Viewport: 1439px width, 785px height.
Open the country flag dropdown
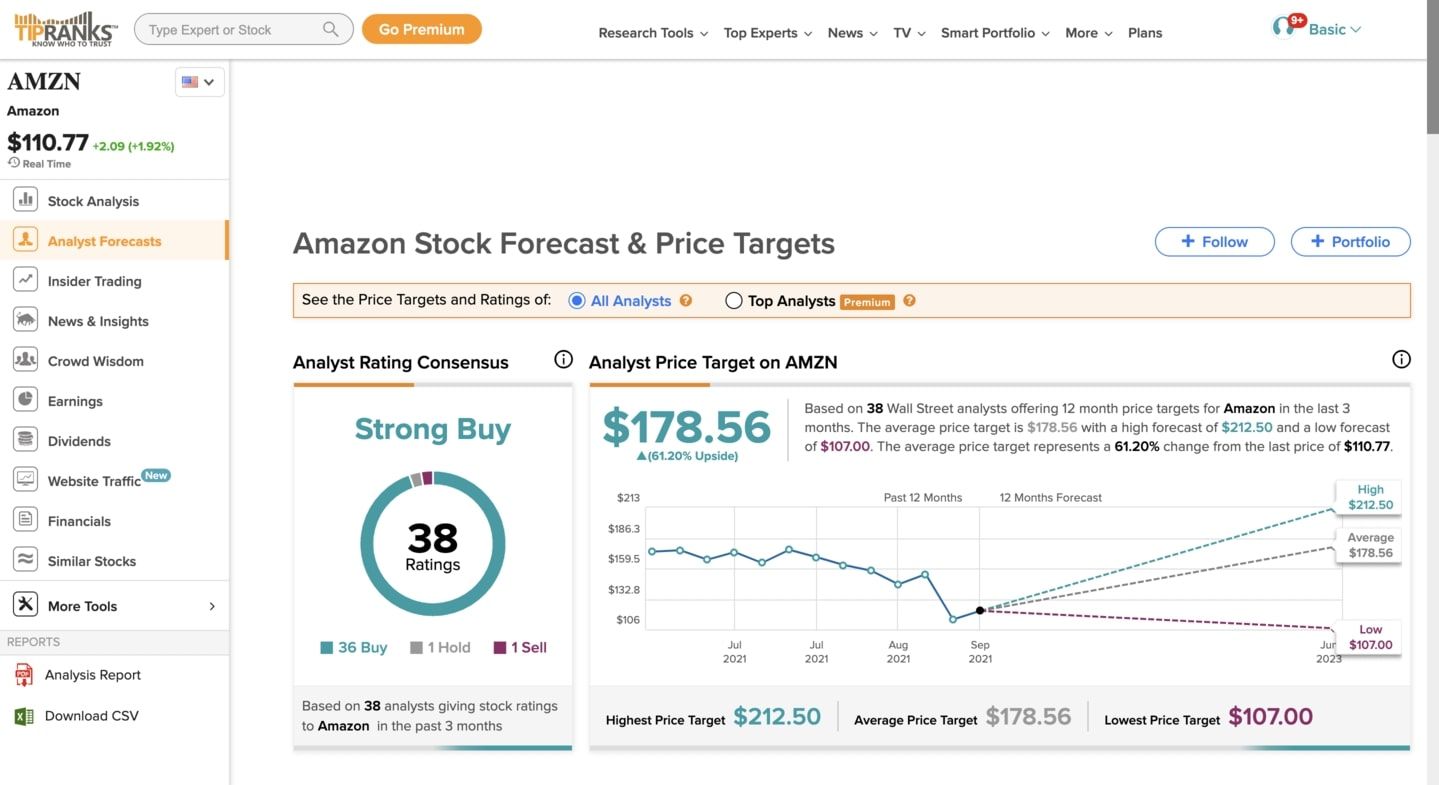(199, 82)
